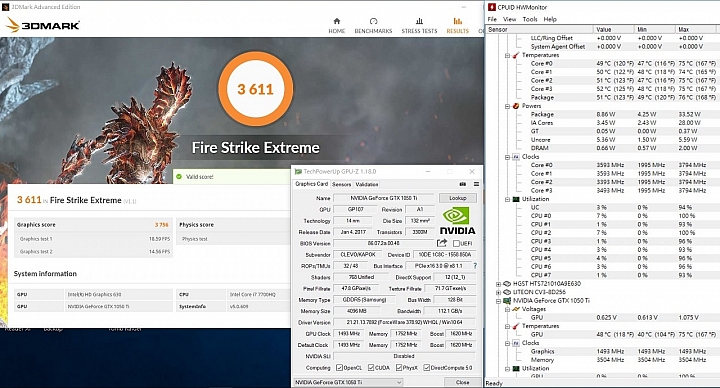The image size is (720, 388).
Task: Collapse the Temperatures node under CPU
Action: tap(507, 55)
